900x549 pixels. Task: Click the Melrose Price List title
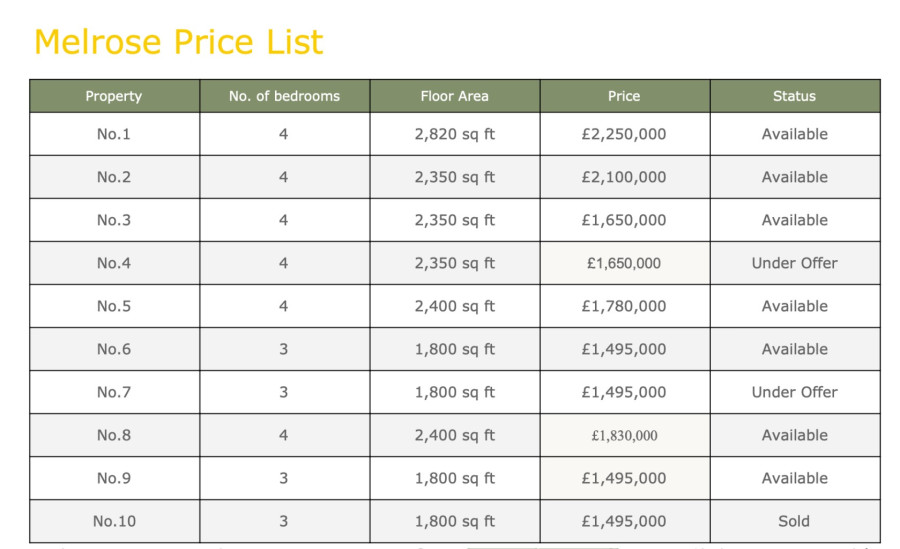click(x=179, y=42)
